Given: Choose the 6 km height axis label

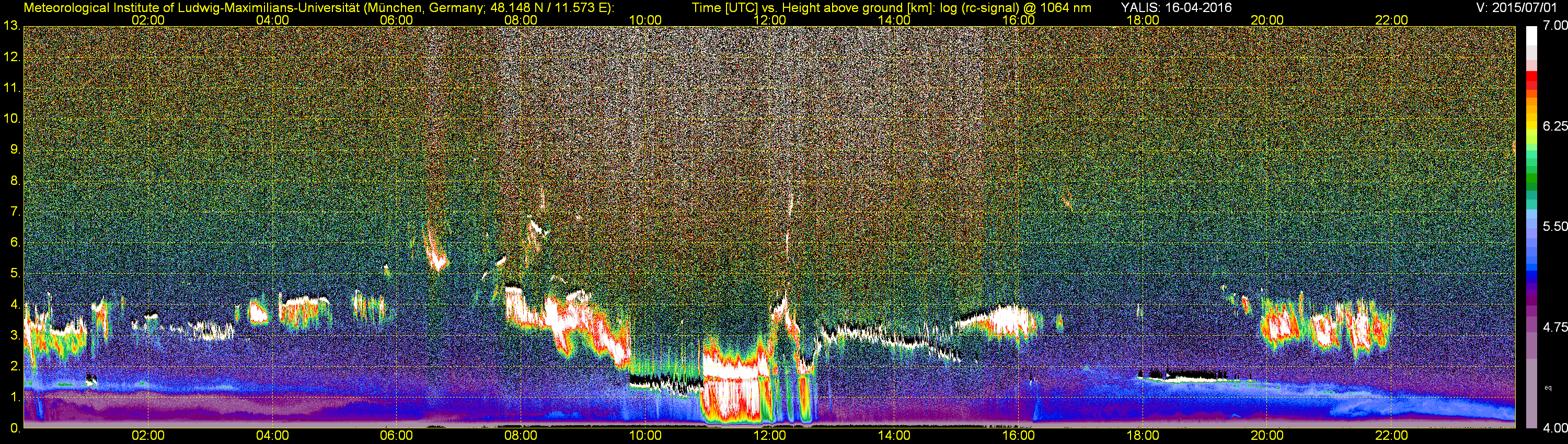Looking at the screenshot, I should [x=15, y=243].
